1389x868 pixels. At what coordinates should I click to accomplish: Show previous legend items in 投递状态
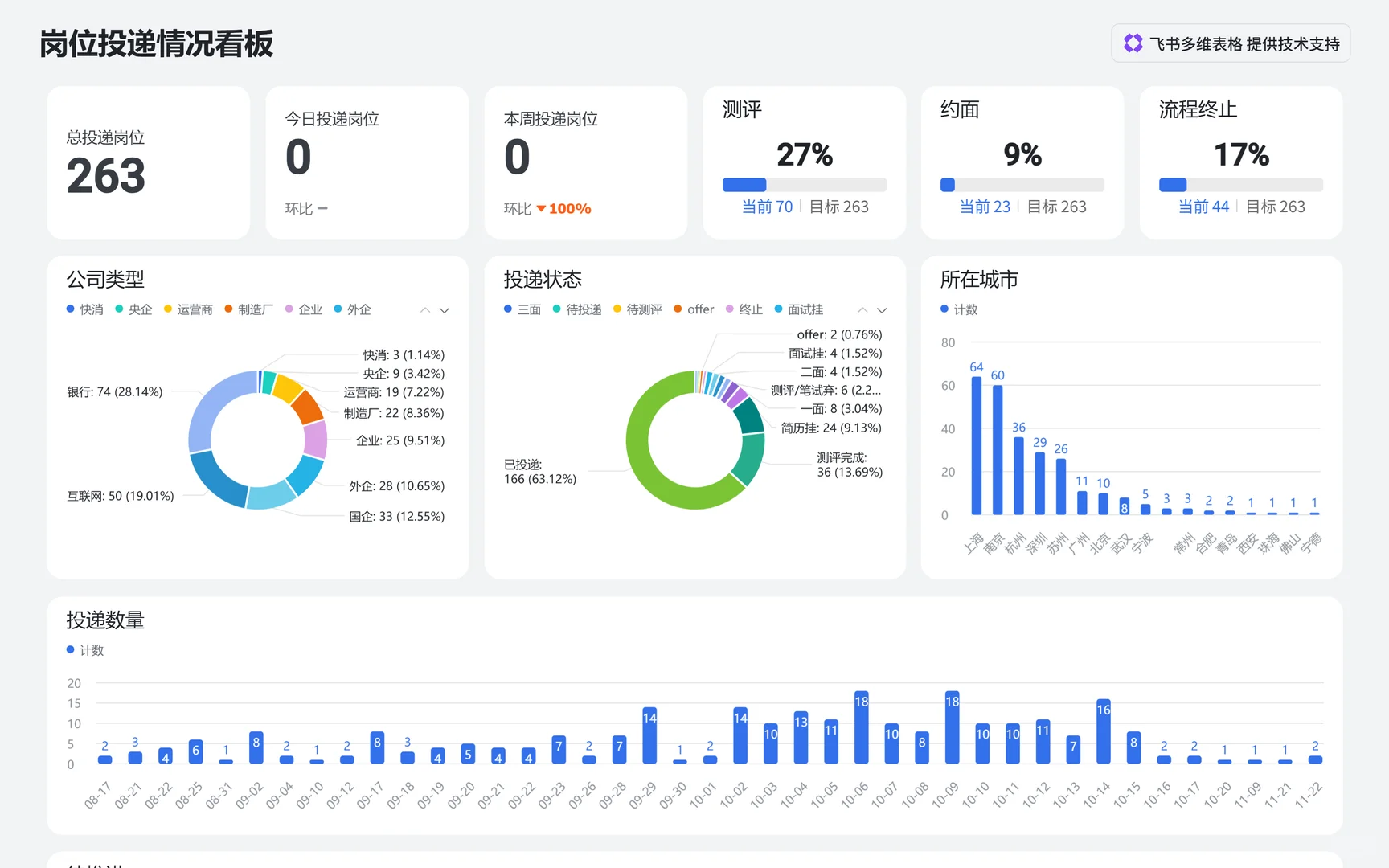click(x=862, y=310)
